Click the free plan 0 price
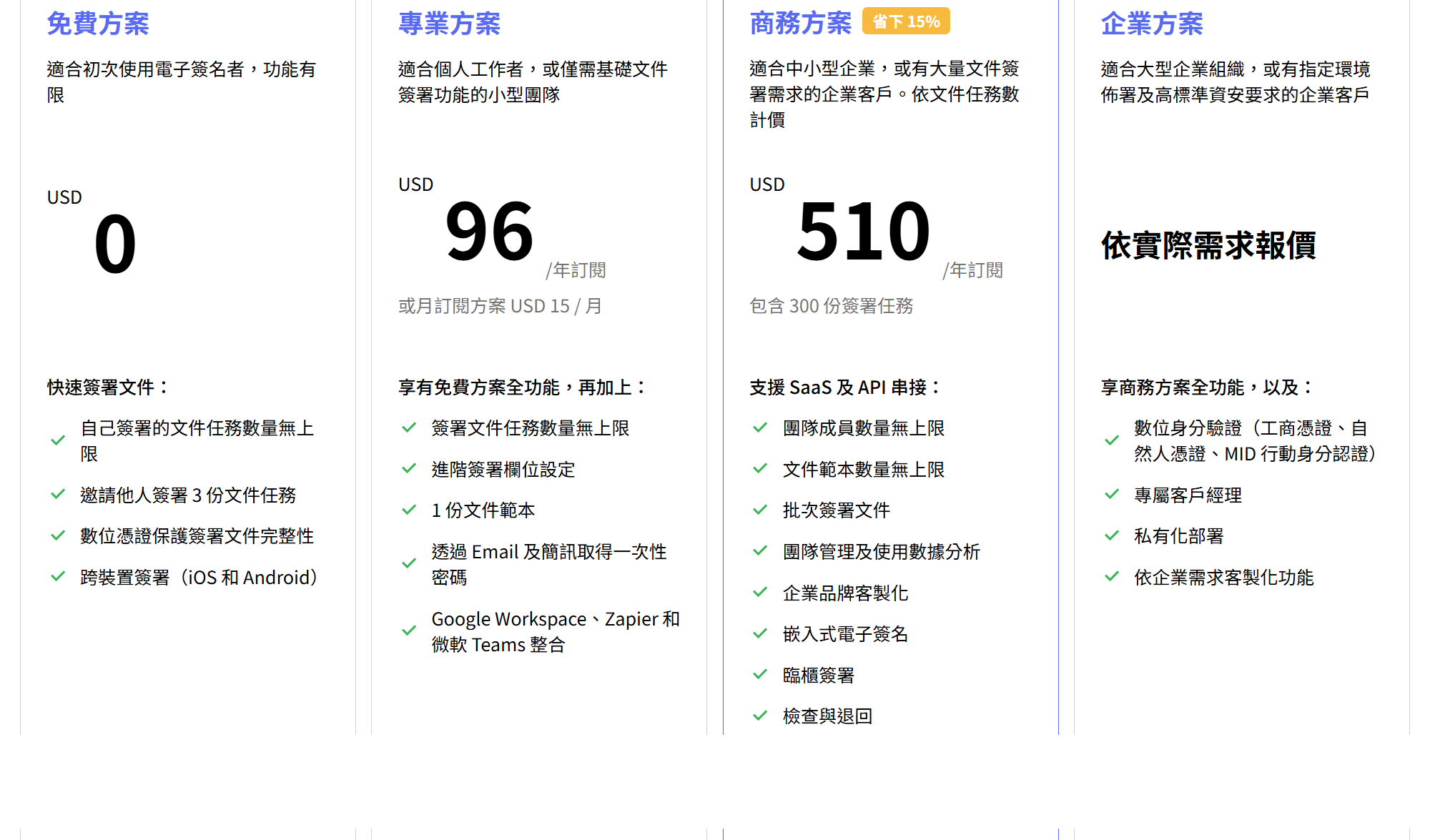1435x840 pixels. tap(115, 244)
